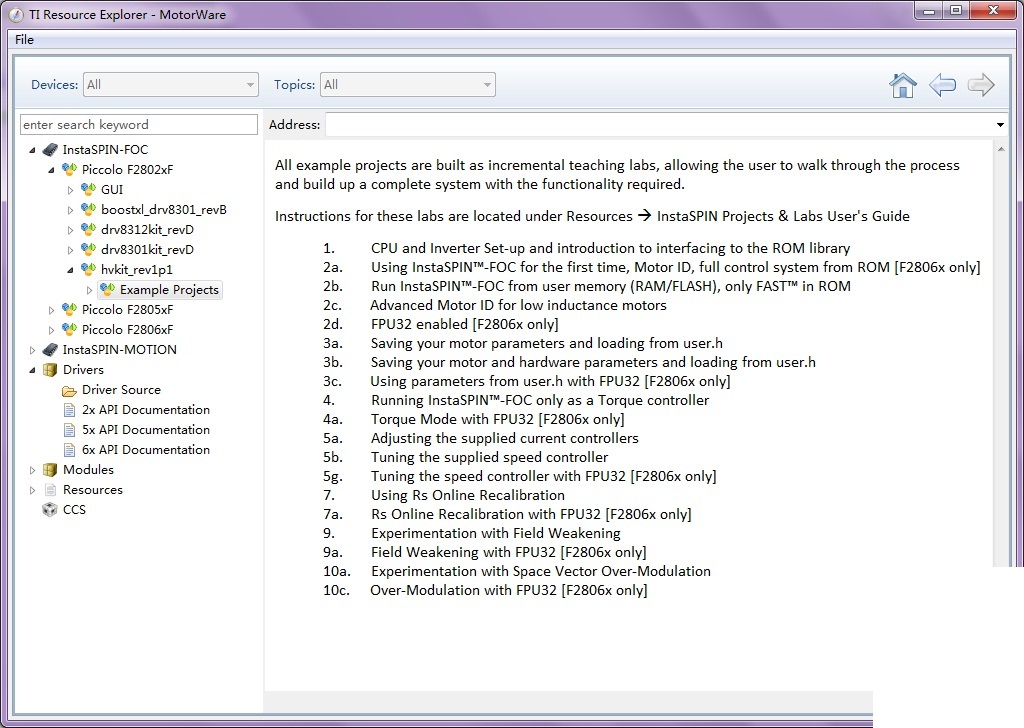Expand the Example Projects node
Viewport: 1024px width, 728px height.
pyautogui.click(x=89, y=290)
